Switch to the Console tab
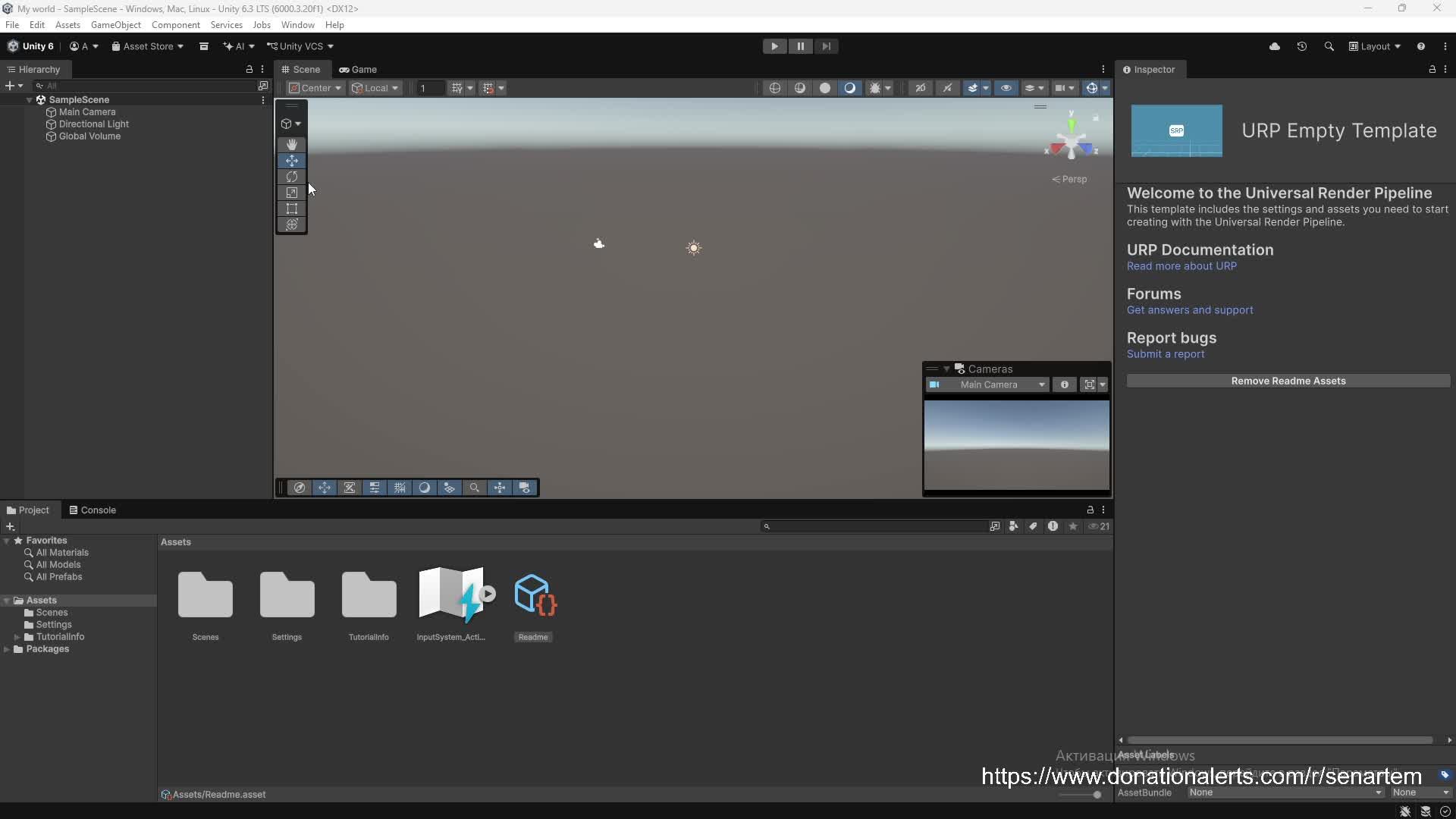This screenshot has width=1456, height=819. [93, 510]
